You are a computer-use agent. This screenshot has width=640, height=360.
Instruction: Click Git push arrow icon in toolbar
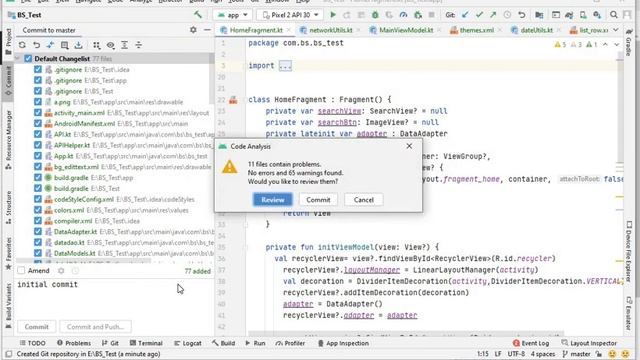pos(493,15)
